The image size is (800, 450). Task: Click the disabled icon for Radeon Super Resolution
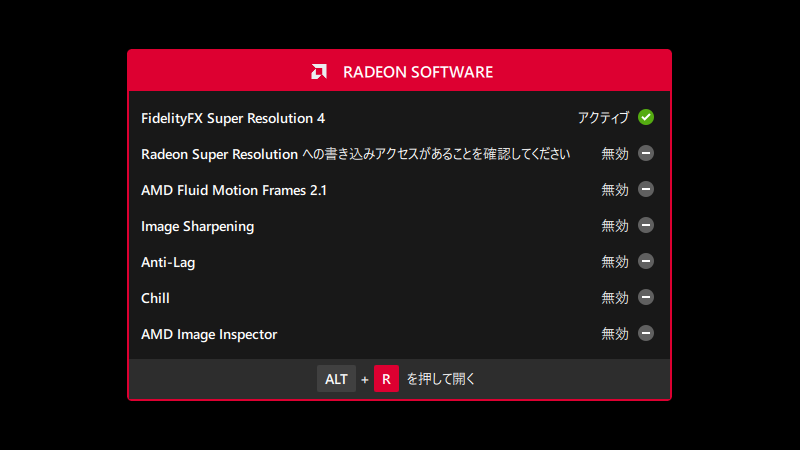pyautogui.click(x=646, y=153)
